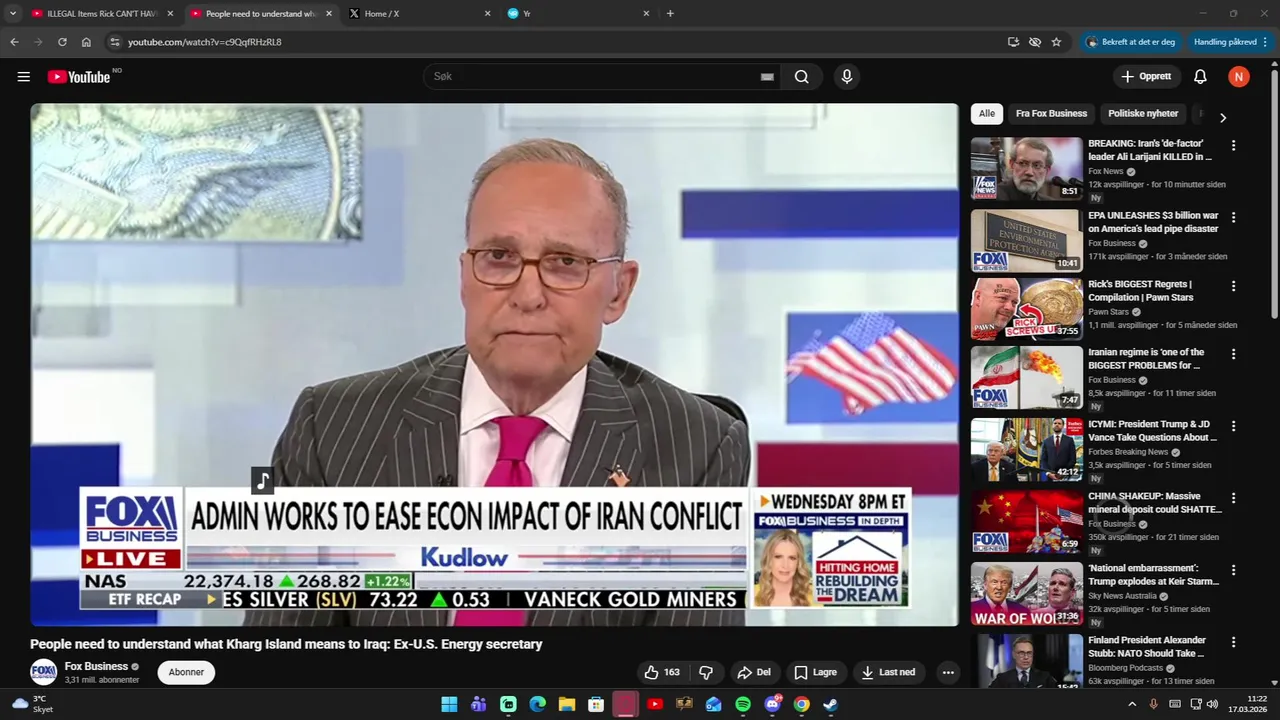This screenshot has width=1280, height=720.
Task: Switch to the Yr tab
Action: click(x=579, y=13)
